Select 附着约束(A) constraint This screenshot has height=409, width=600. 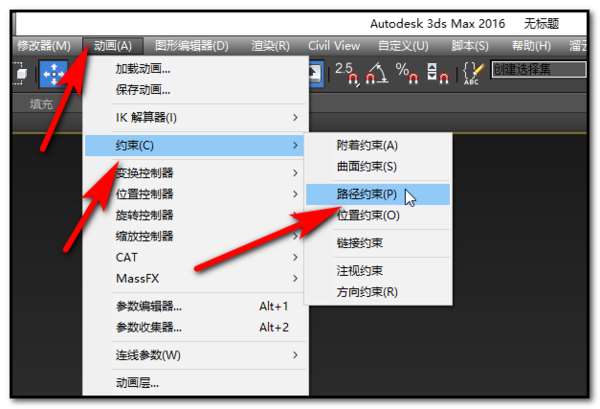click(x=378, y=145)
